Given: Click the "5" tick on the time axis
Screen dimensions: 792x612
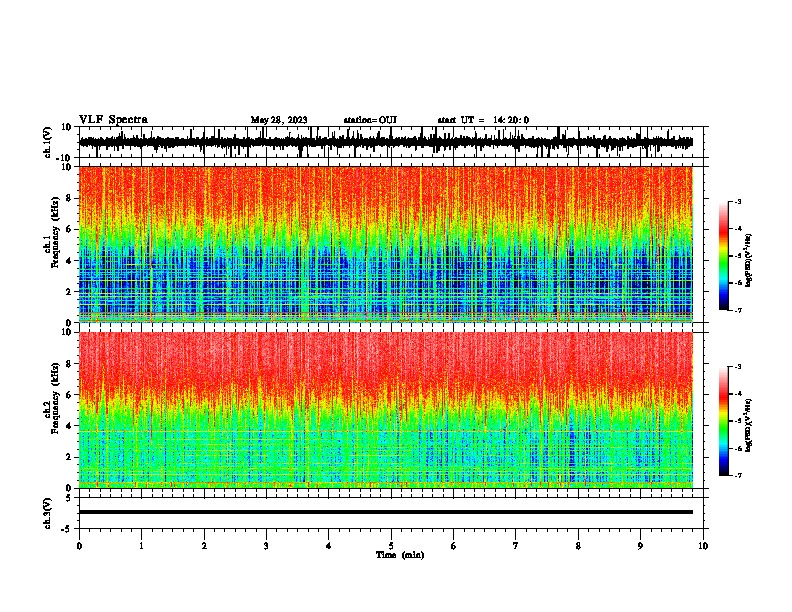Looking at the screenshot, I should (x=391, y=546).
